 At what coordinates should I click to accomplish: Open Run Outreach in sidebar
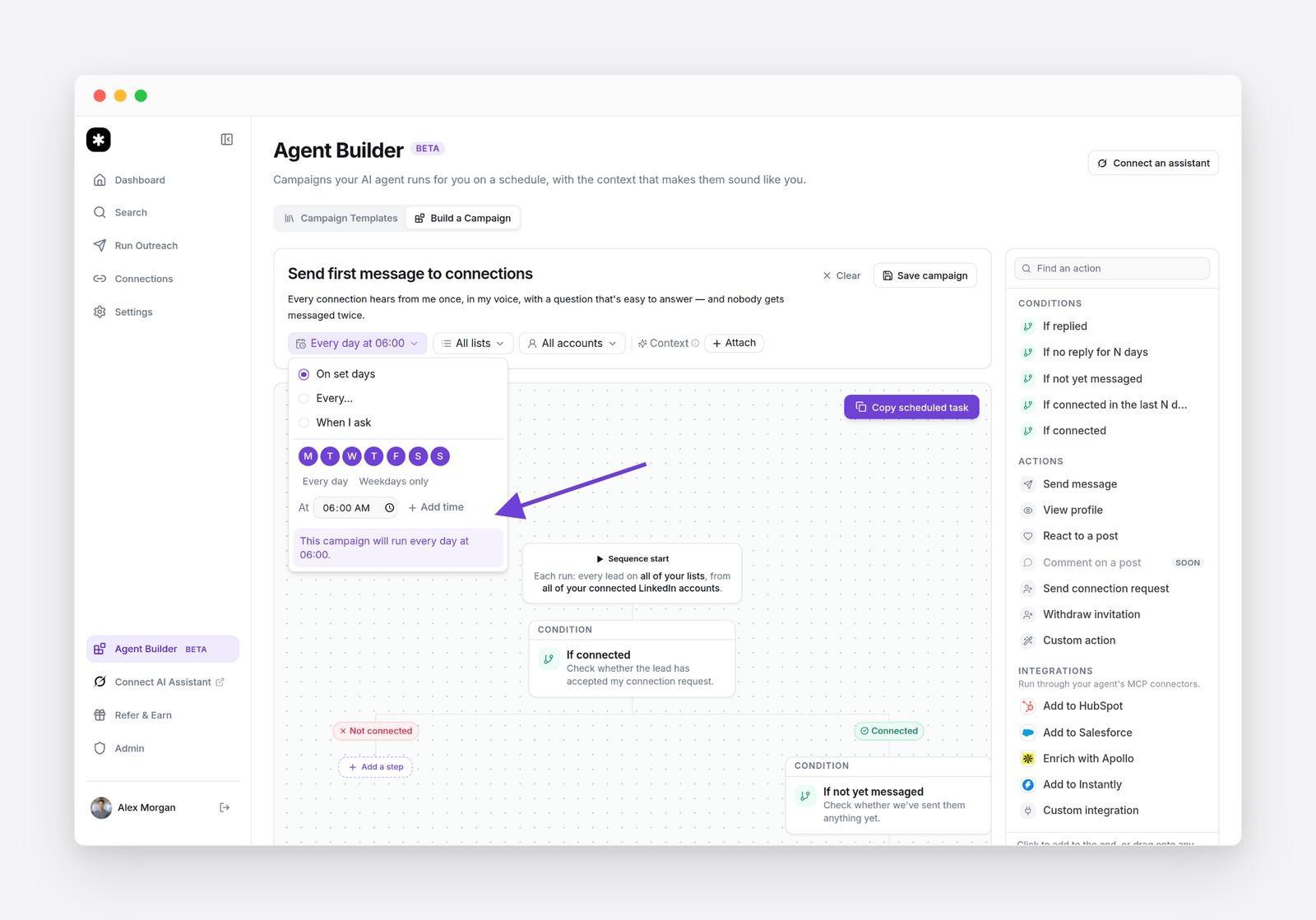click(163, 246)
